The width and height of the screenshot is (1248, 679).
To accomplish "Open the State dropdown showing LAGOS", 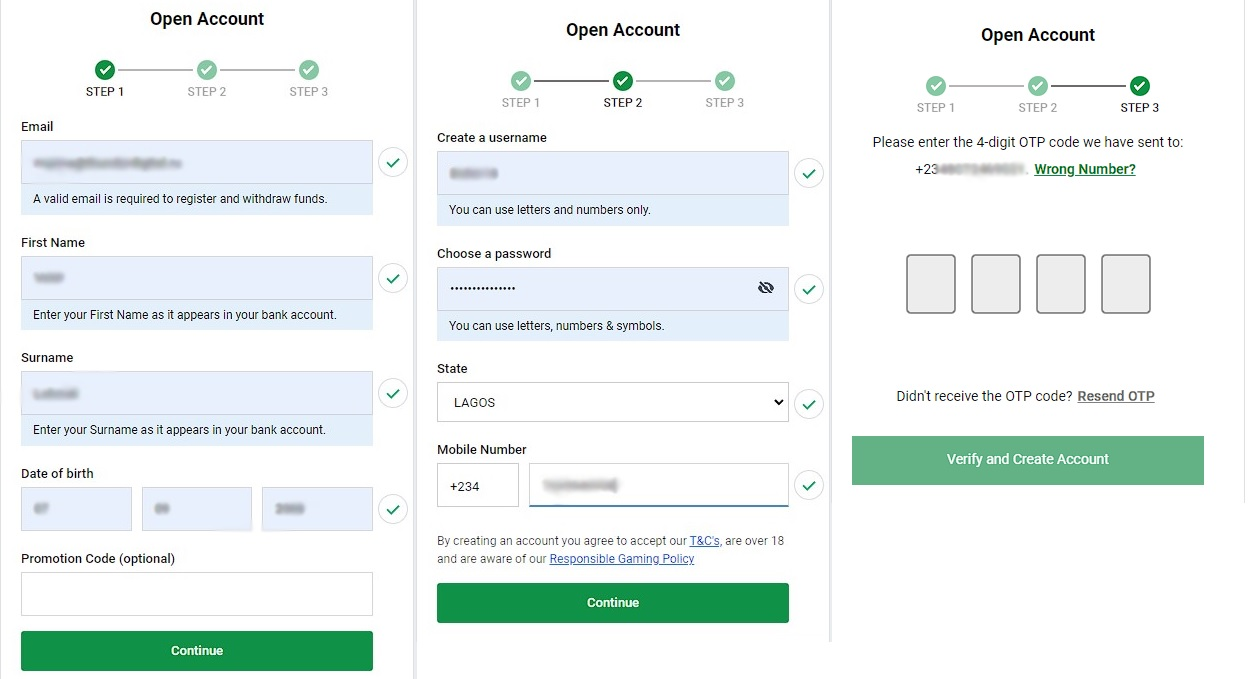I will point(612,402).
